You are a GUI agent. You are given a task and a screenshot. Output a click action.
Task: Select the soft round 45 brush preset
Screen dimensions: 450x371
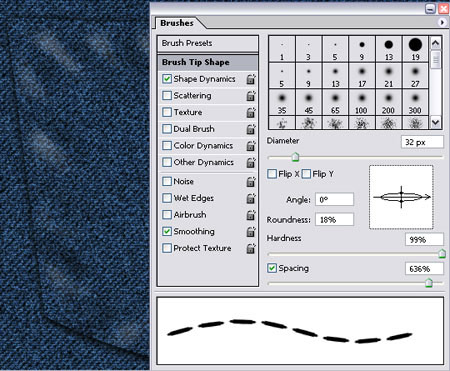click(x=309, y=102)
